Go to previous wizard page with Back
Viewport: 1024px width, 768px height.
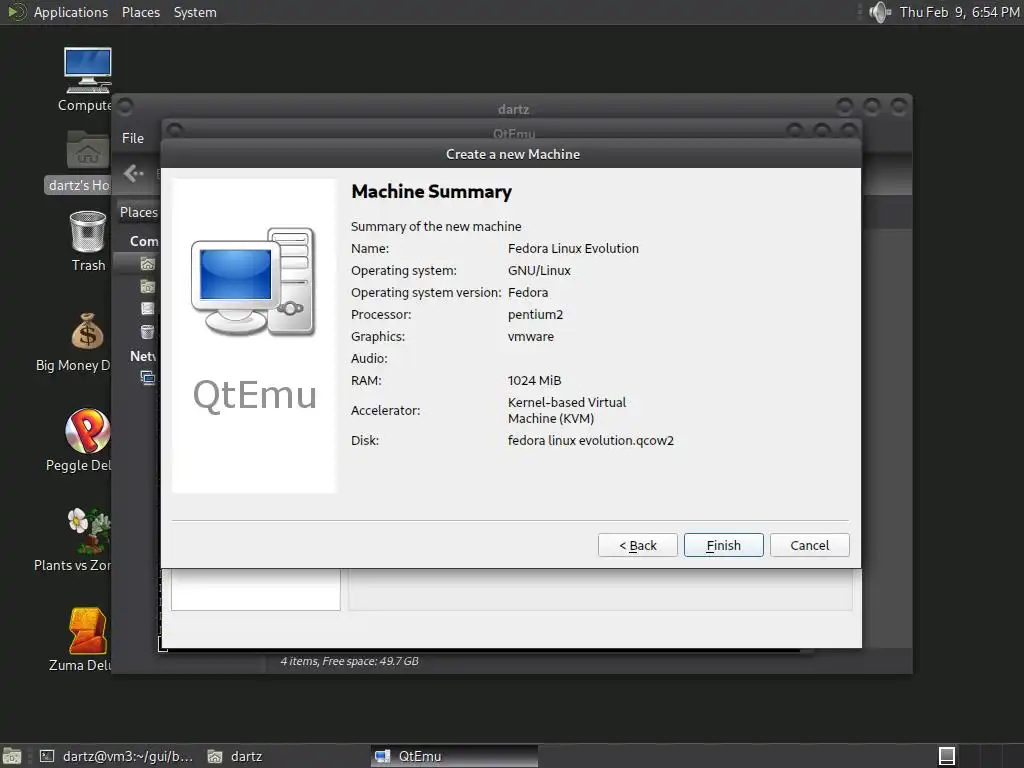pyautogui.click(x=637, y=545)
